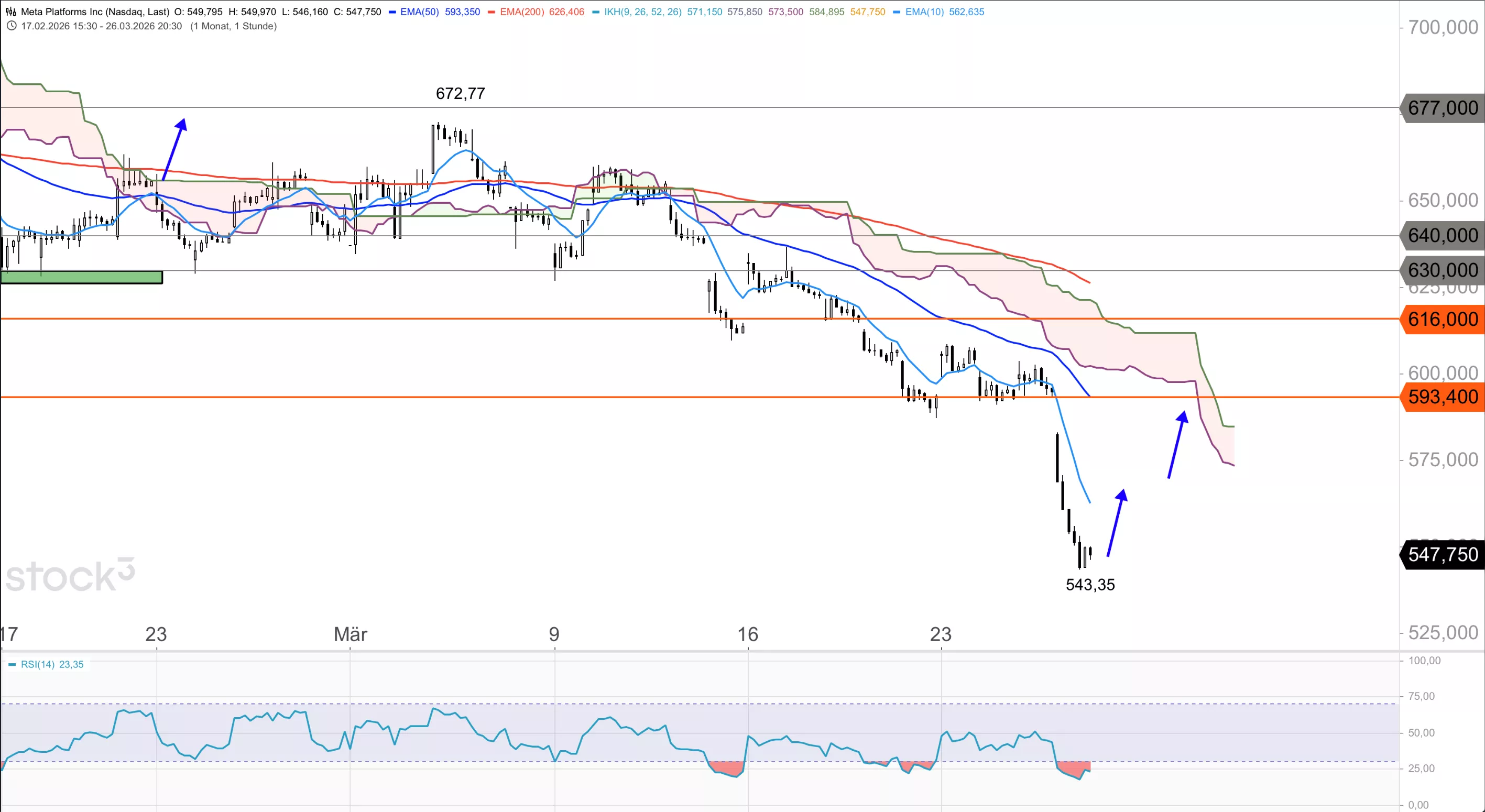Click the blue arrow below 593,400 line
1485x812 pixels.
pos(1175,444)
